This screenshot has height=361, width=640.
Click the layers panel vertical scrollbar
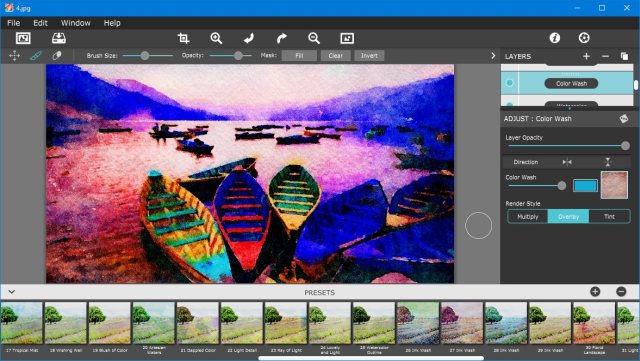point(636,85)
